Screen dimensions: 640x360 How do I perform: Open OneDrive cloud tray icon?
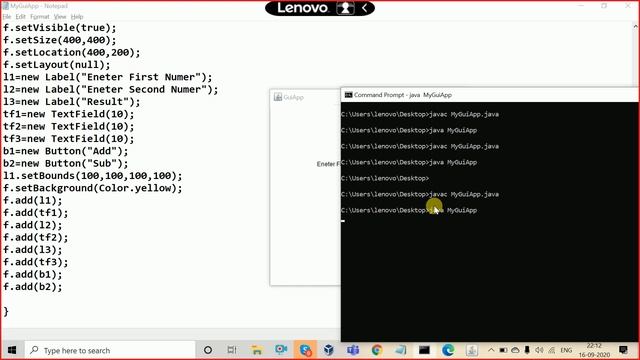coord(515,350)
